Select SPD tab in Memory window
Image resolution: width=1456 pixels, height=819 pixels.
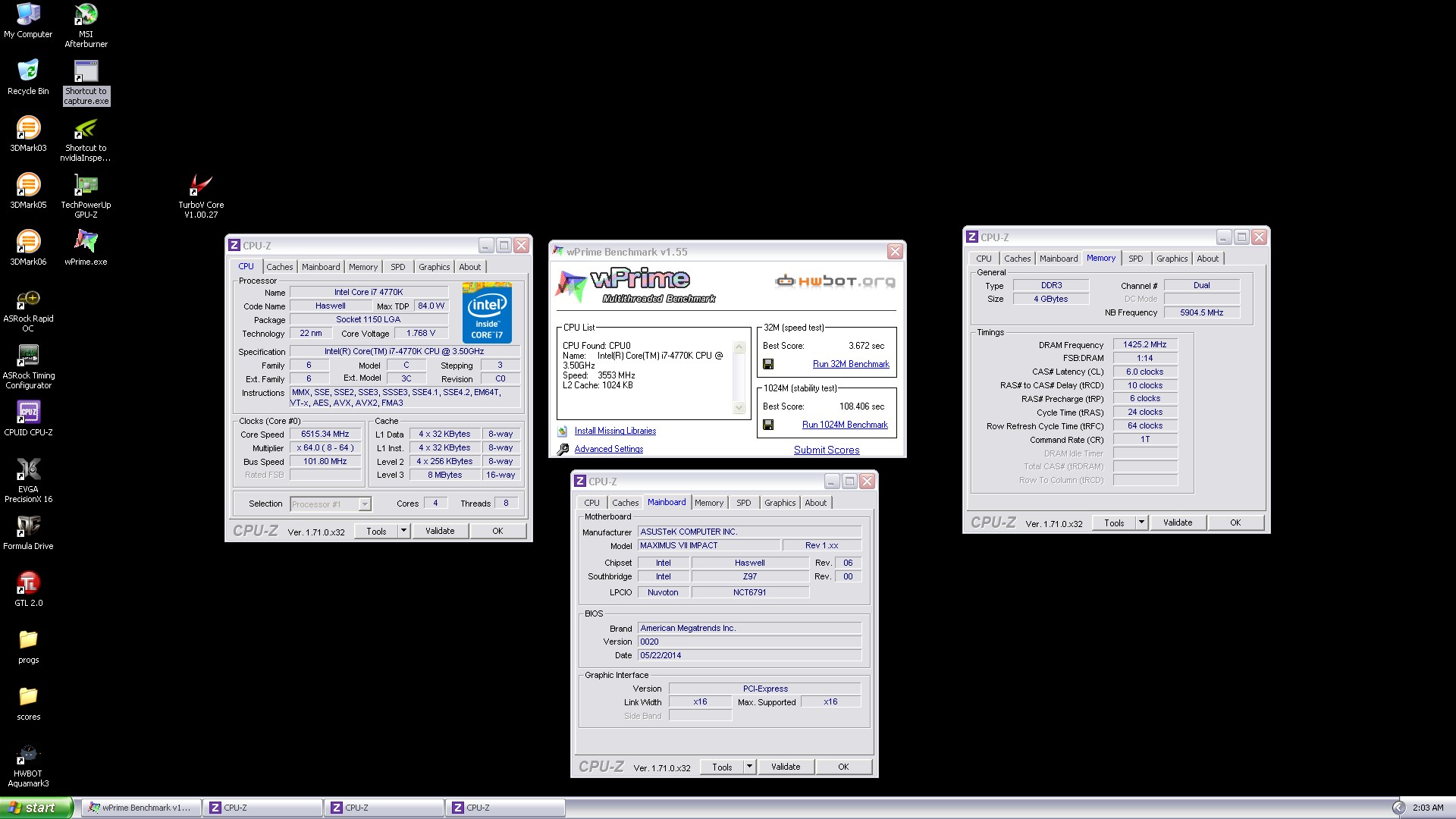1135,259
